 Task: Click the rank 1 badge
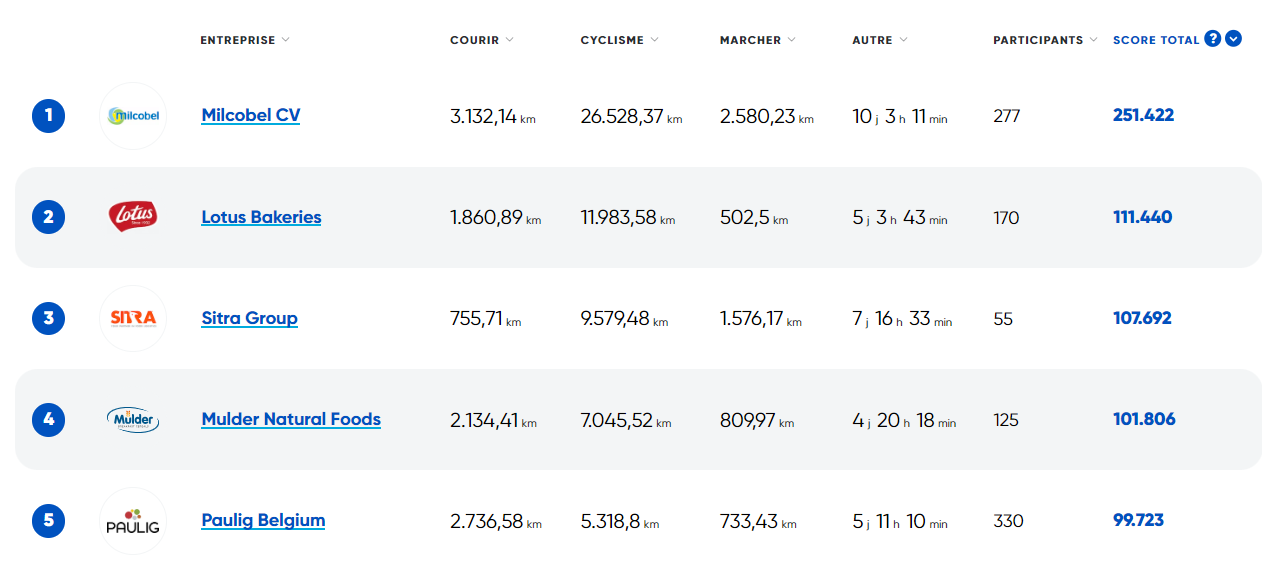point(48,116)
